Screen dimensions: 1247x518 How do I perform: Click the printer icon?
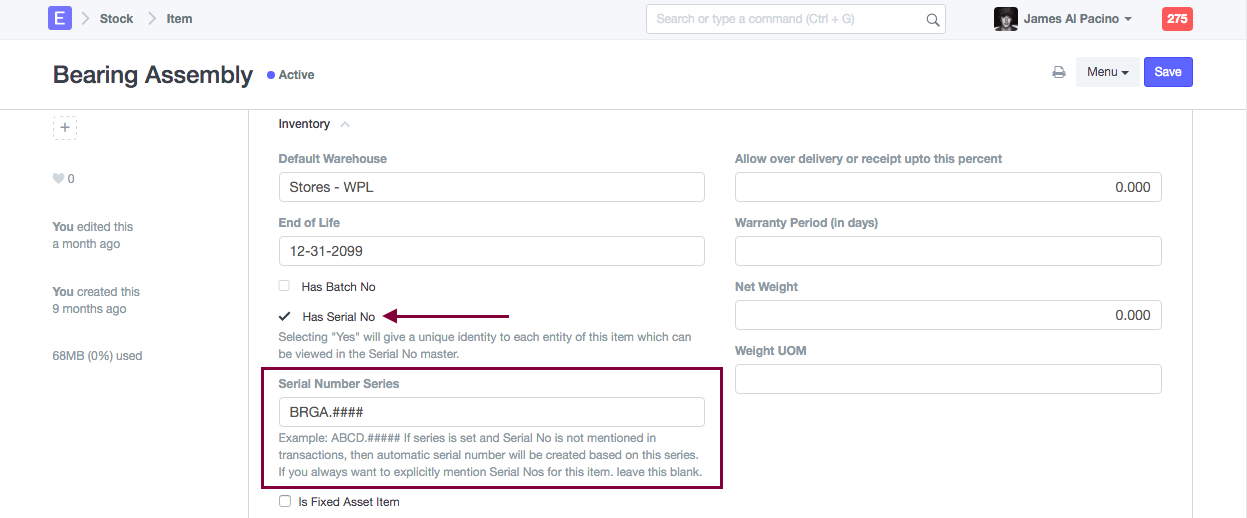1058,72
